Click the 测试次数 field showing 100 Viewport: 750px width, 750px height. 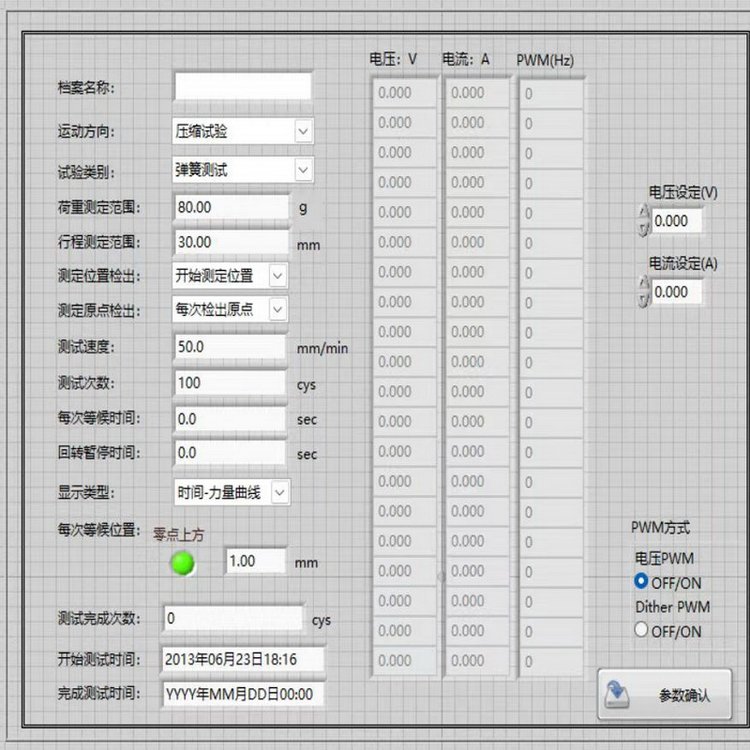231,383
